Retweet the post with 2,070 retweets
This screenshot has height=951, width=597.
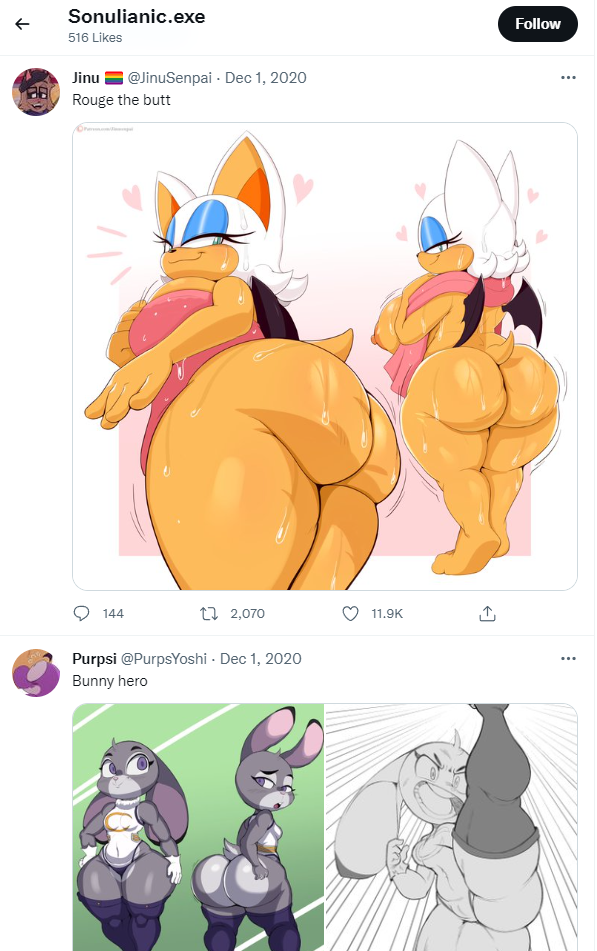coord(209,614)
